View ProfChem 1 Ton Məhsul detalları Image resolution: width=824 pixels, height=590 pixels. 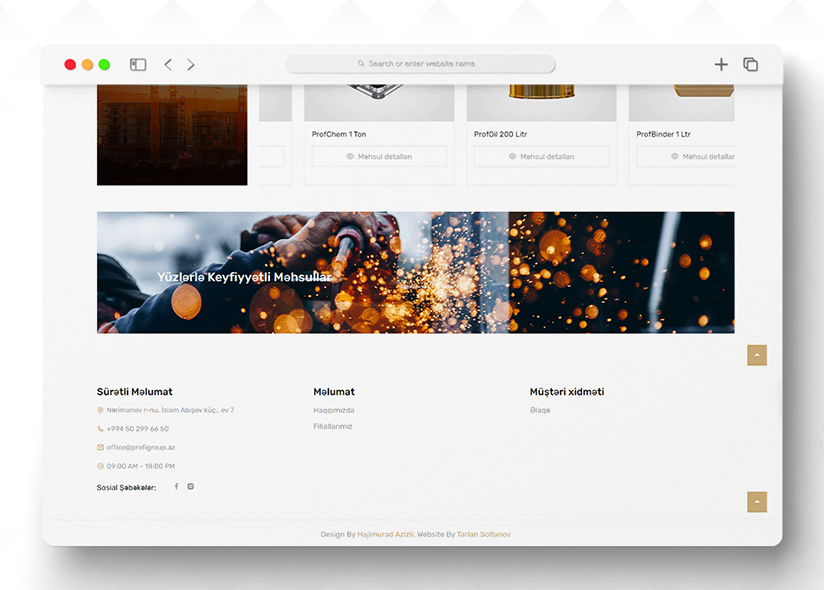click(379, 157)
